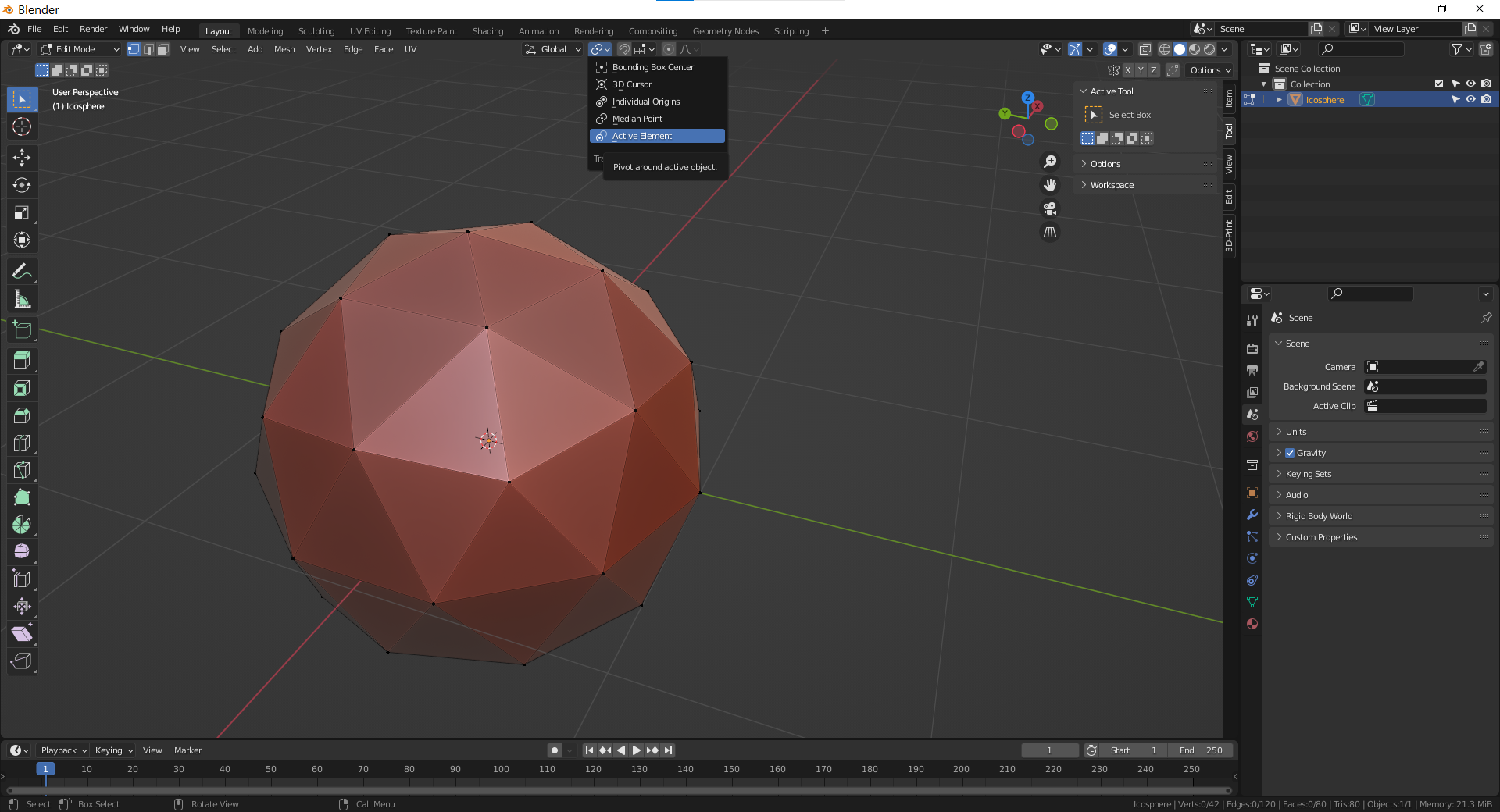Open the Item sidebar tab
Image resolution: width=1500 pixels, height=812 pixels.
click(1229, 98)
